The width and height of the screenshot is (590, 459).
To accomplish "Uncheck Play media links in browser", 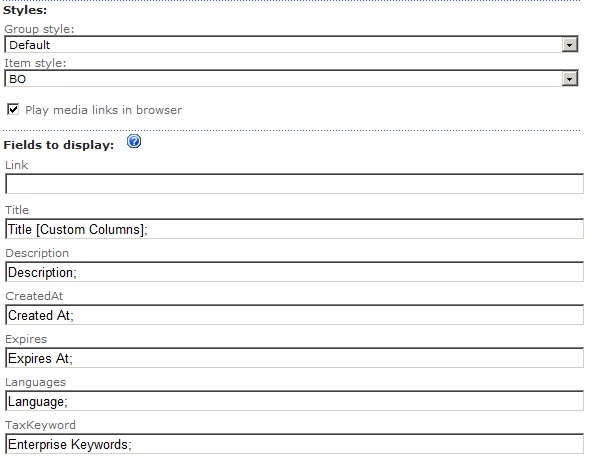I will point(13,109).
